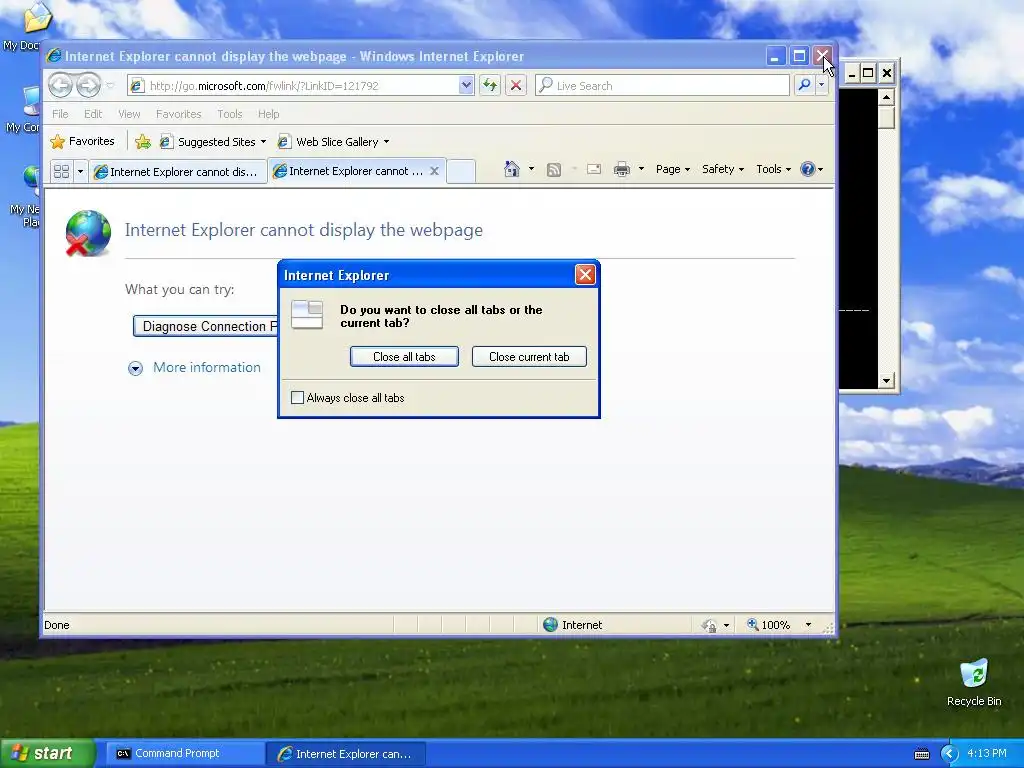Open the File menu
The height and width of the screenshot is (768, 1024).
[60, 114]
